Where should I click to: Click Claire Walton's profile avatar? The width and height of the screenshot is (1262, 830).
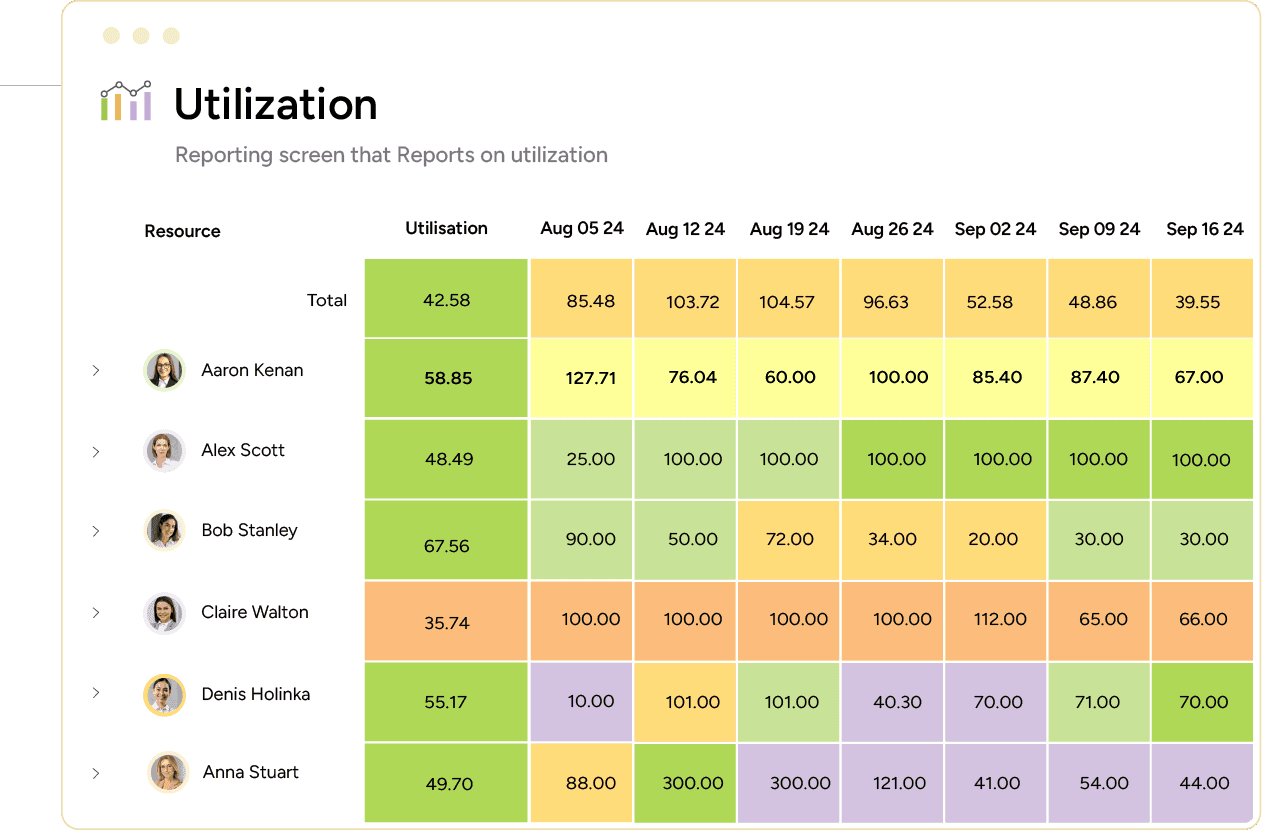[164, 613]
